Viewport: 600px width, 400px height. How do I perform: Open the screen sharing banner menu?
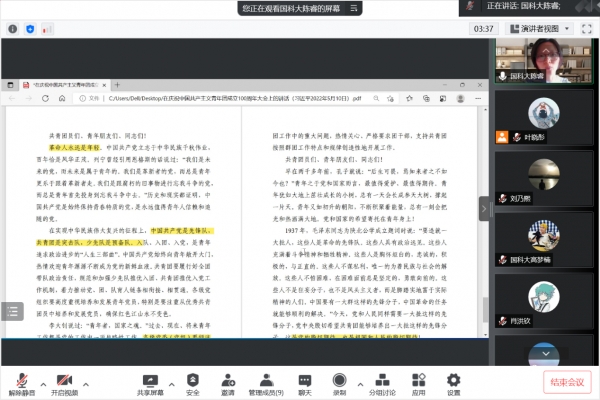(354, 8)
